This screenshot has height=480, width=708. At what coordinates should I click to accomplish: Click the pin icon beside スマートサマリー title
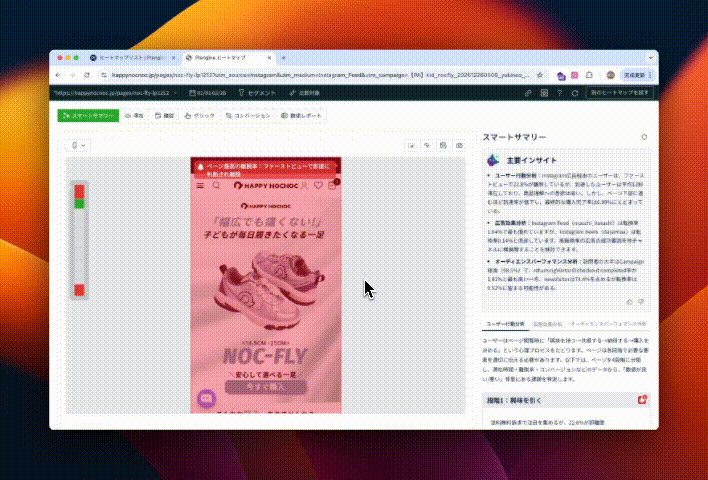click(x=644, y=137)
